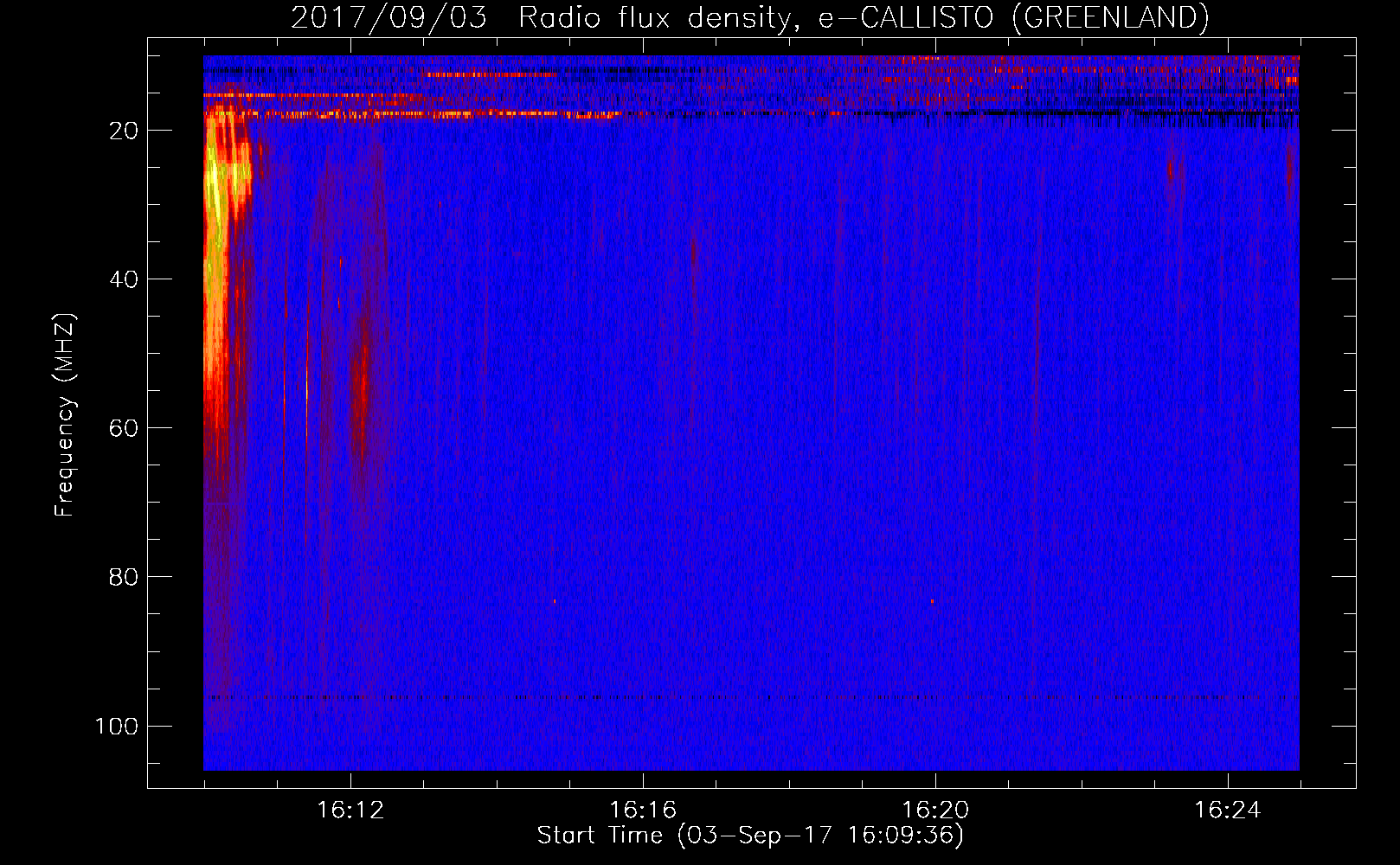1400x865 pixels.
Task: Click the 100 MHz frequency tick label
Action: coord(117,726)
